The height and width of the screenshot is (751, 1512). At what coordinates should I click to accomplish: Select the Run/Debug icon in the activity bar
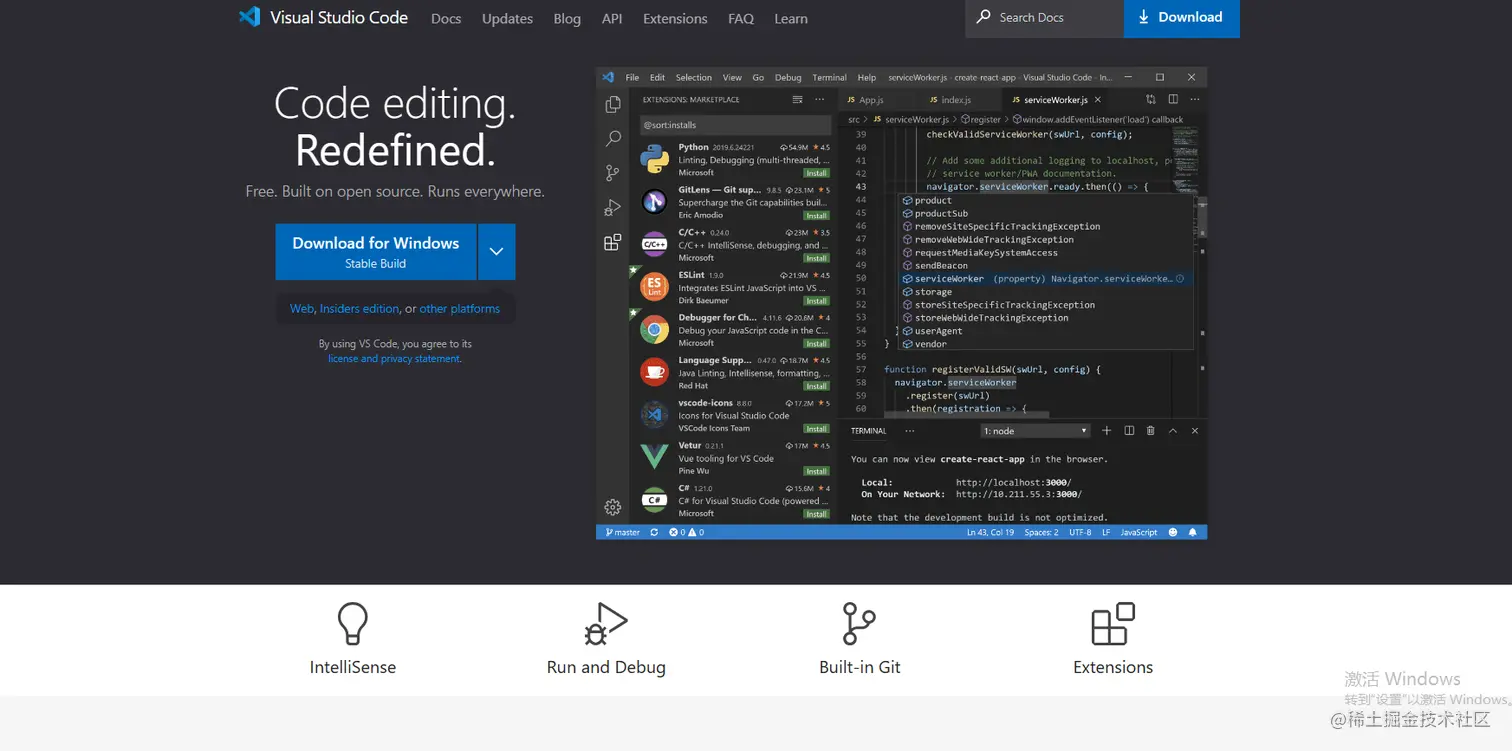613,208
